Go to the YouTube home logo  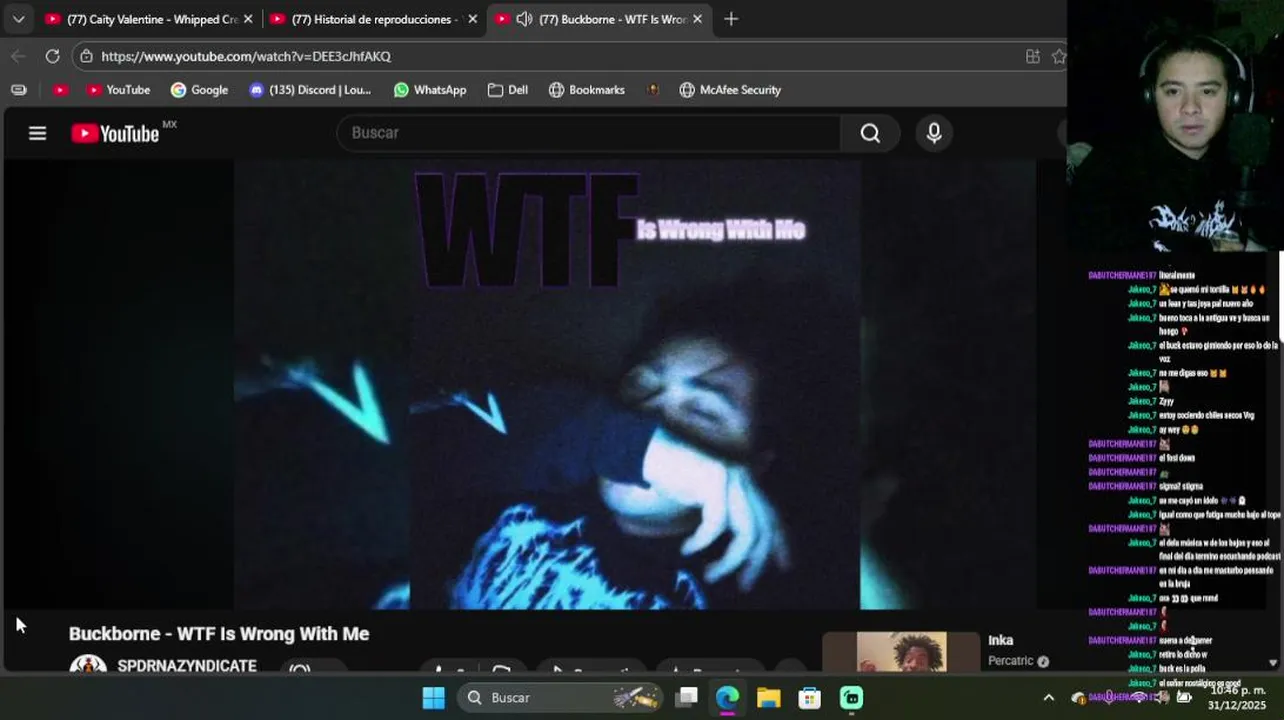point(115,133)
